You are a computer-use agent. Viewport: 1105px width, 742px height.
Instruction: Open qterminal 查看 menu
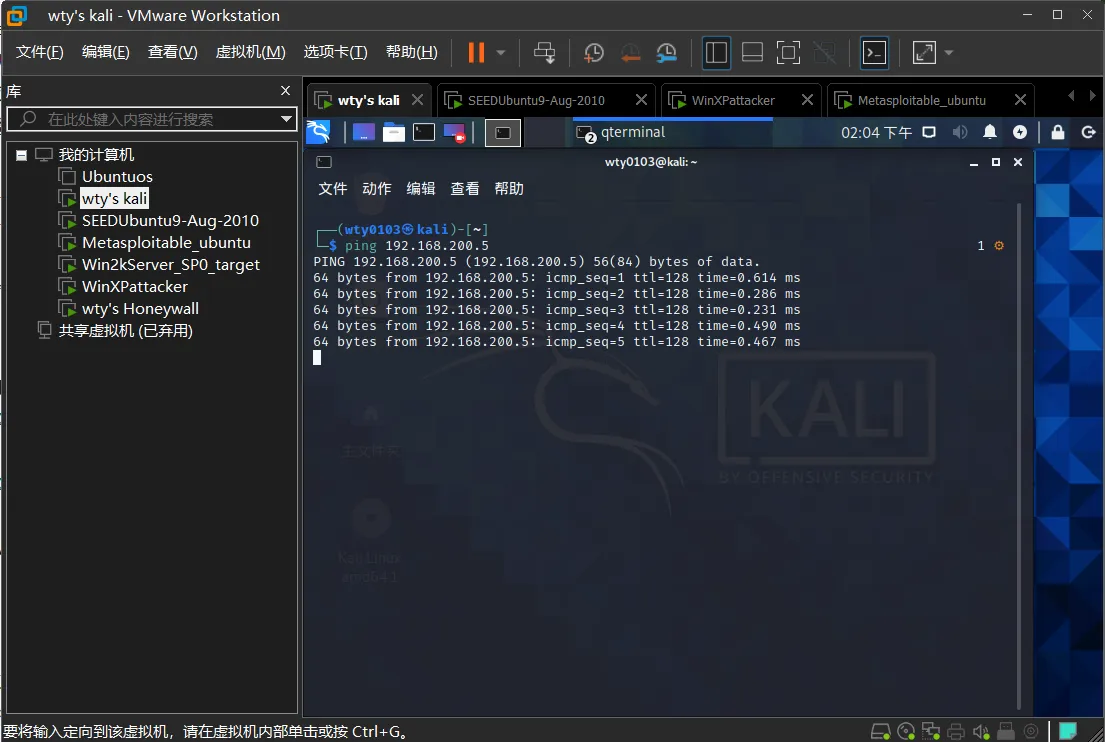click(464, 188)
